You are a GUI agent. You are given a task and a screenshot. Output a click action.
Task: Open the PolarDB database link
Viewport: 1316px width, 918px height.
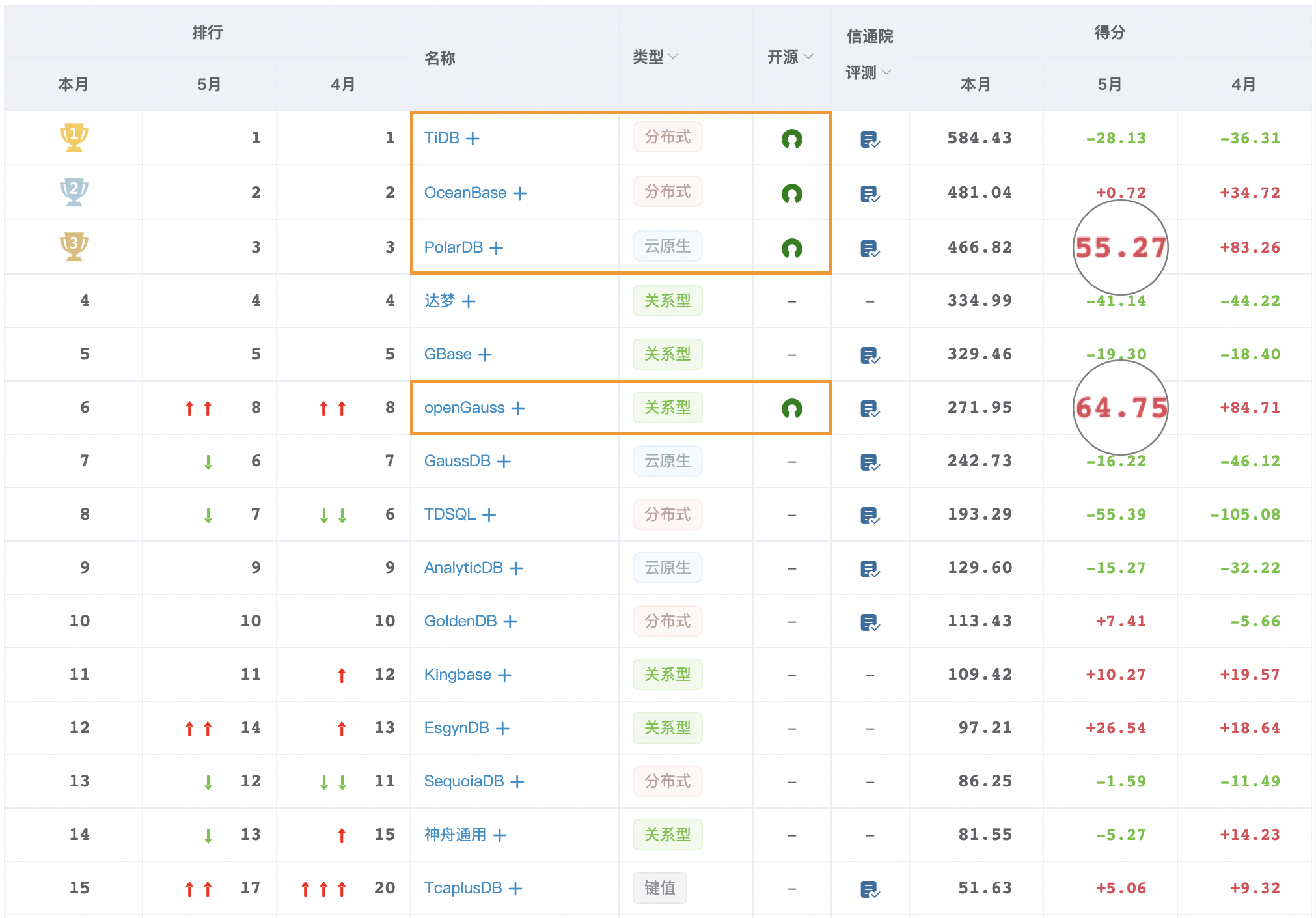[454, 247]
